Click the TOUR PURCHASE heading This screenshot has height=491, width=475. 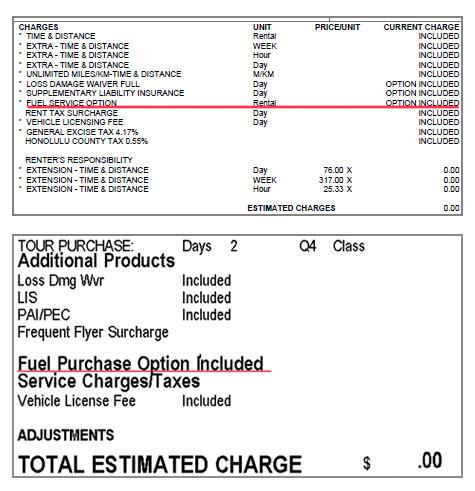[76, 246]
